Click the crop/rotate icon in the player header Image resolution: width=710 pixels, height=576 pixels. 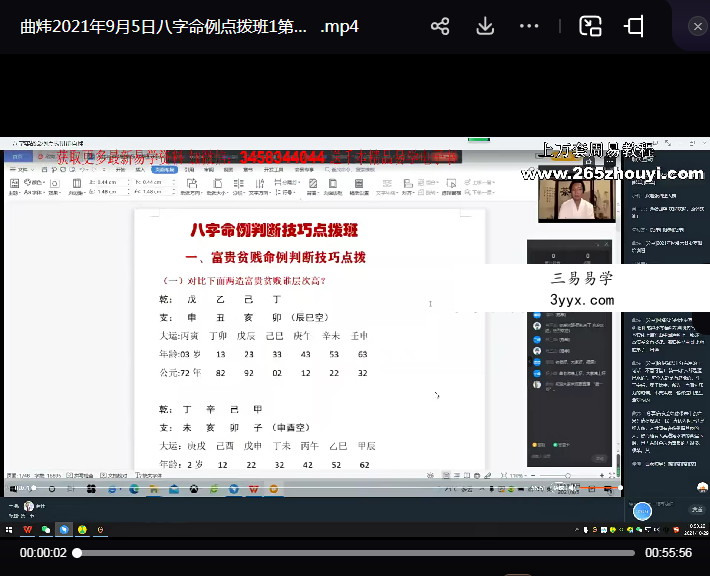click(x=634, y=26)
